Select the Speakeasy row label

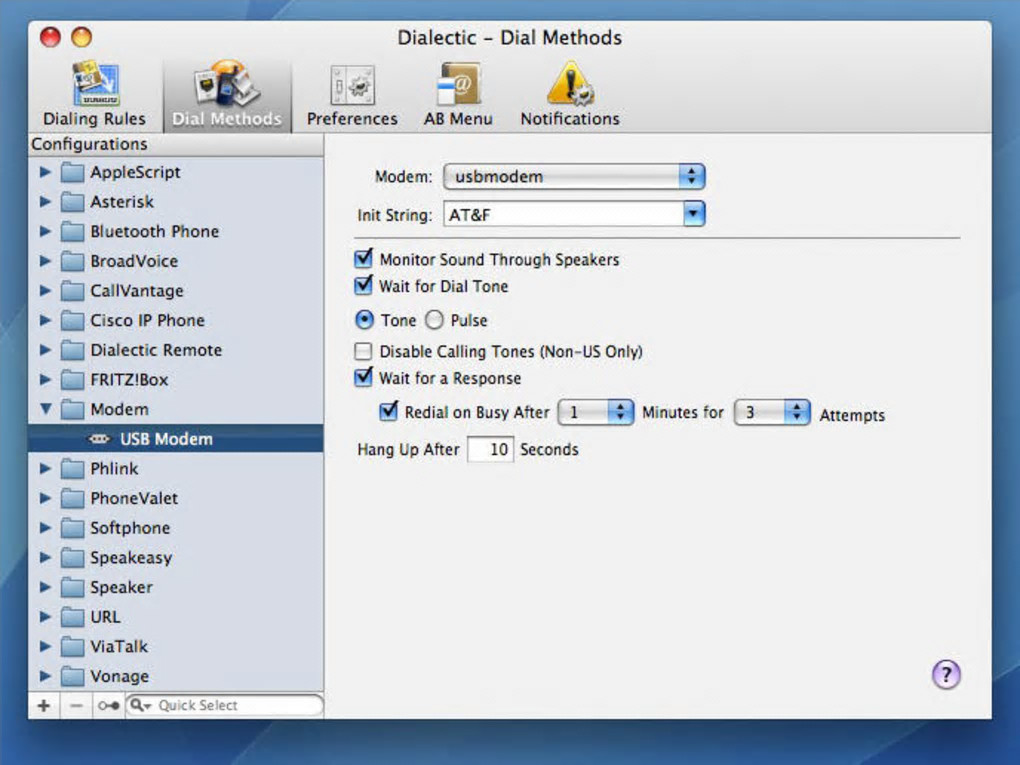pyautogui.click(x=131, y=557)
